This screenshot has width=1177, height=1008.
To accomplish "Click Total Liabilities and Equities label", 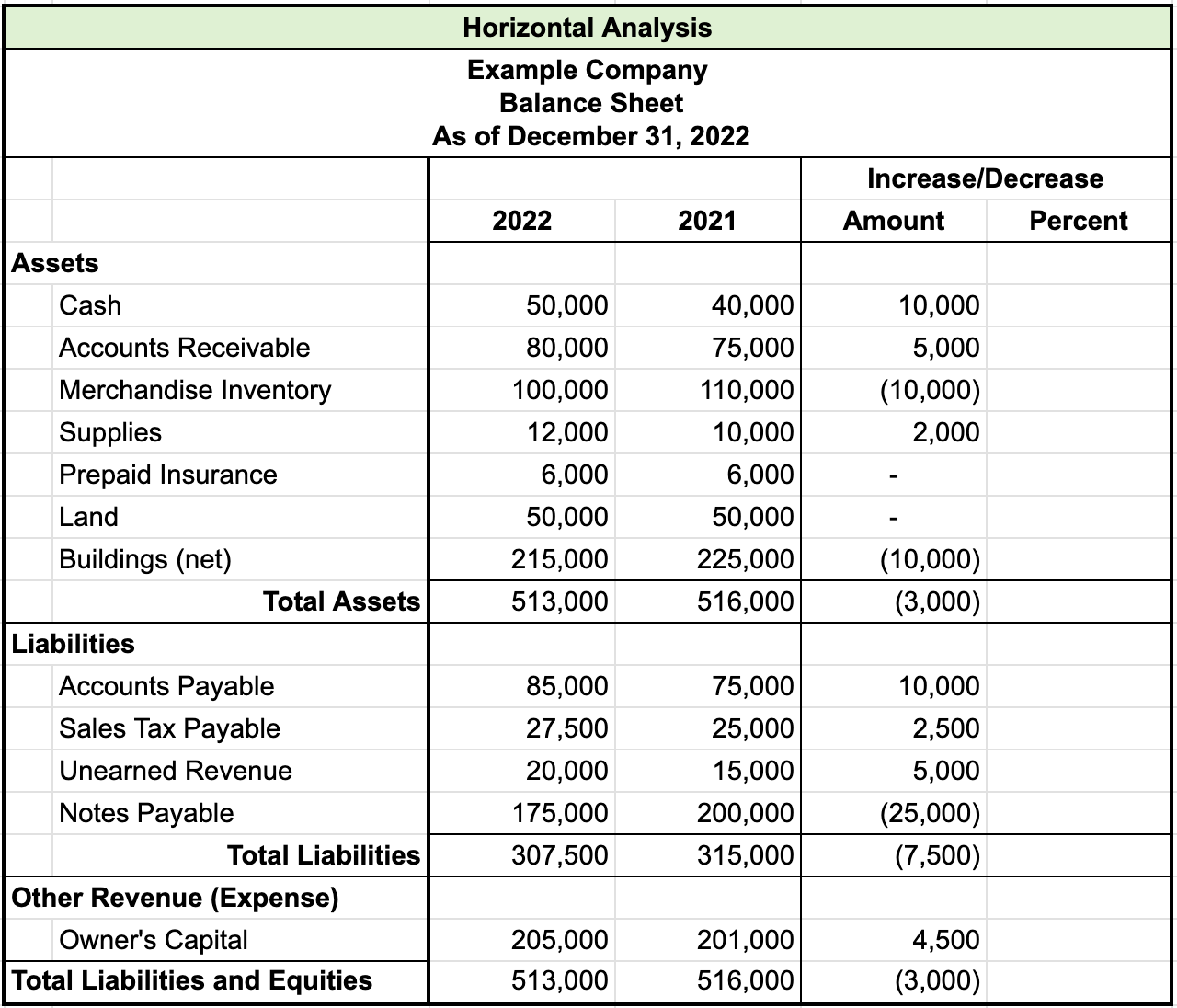I will tap(192, 980).
